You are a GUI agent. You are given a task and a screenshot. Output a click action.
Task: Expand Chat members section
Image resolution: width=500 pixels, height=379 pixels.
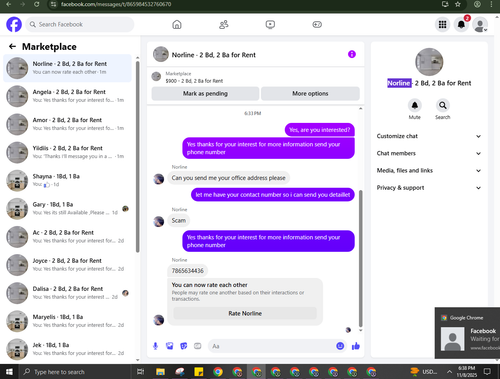pos(429,153)
